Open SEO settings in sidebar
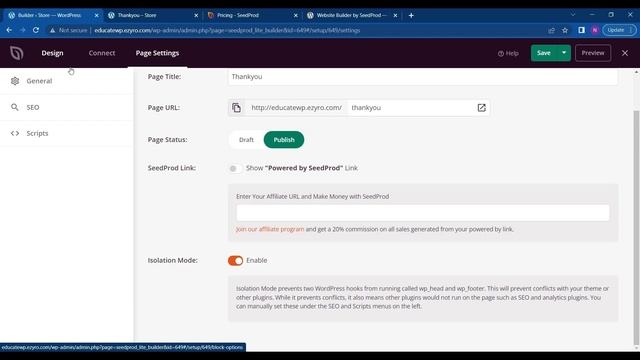This screenshot has height=360, width=640. pyautogui.click(x=67, y=107)
